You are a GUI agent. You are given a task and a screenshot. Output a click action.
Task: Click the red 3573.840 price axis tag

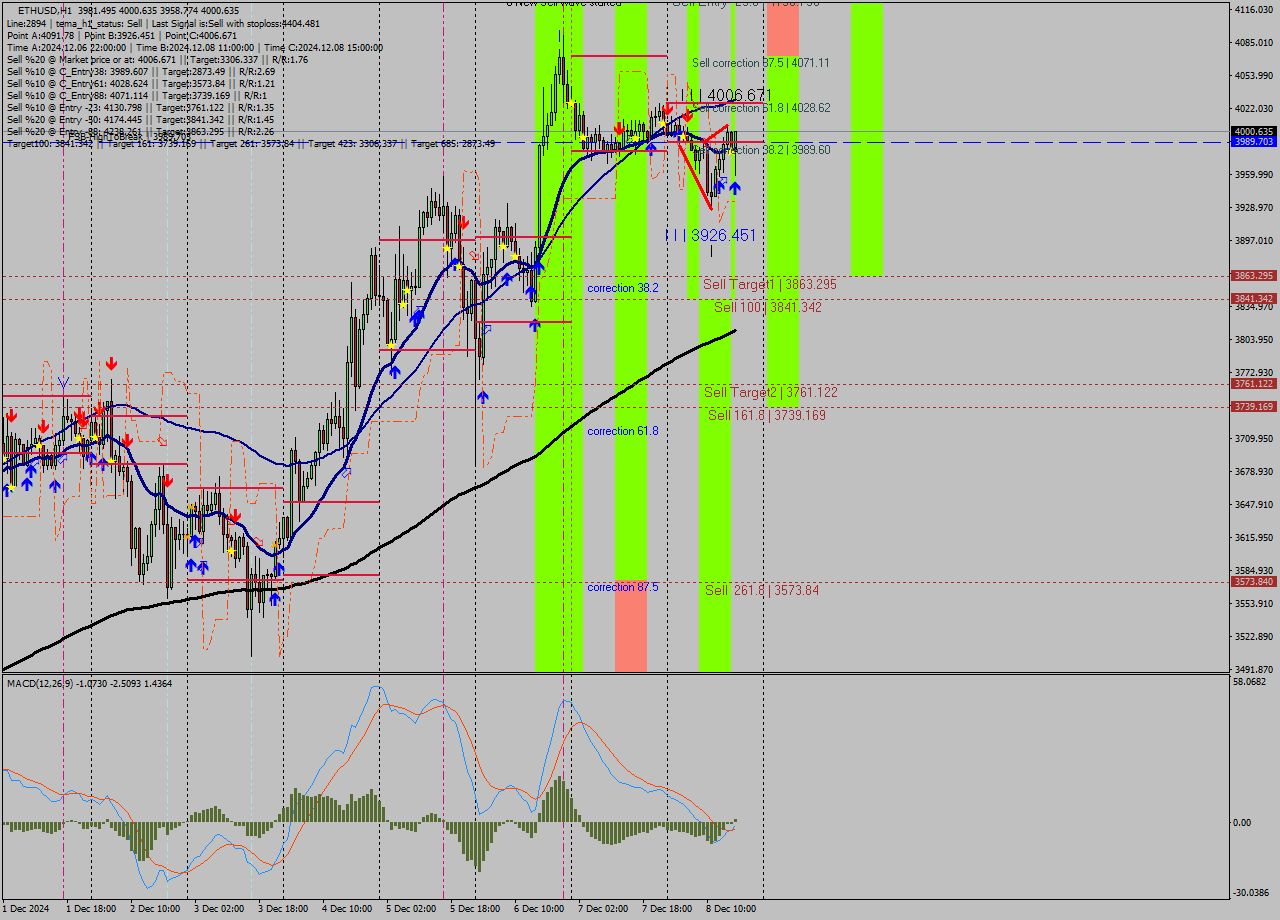1253,581
